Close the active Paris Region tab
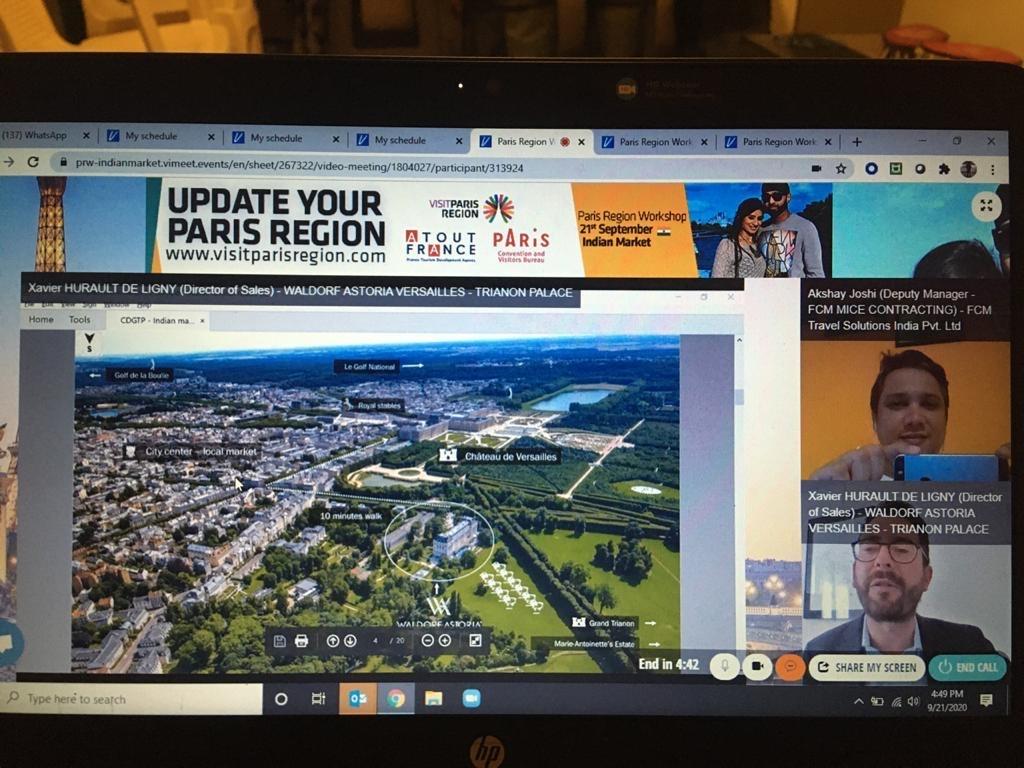Screen dimensions: 1024x768 582,142
